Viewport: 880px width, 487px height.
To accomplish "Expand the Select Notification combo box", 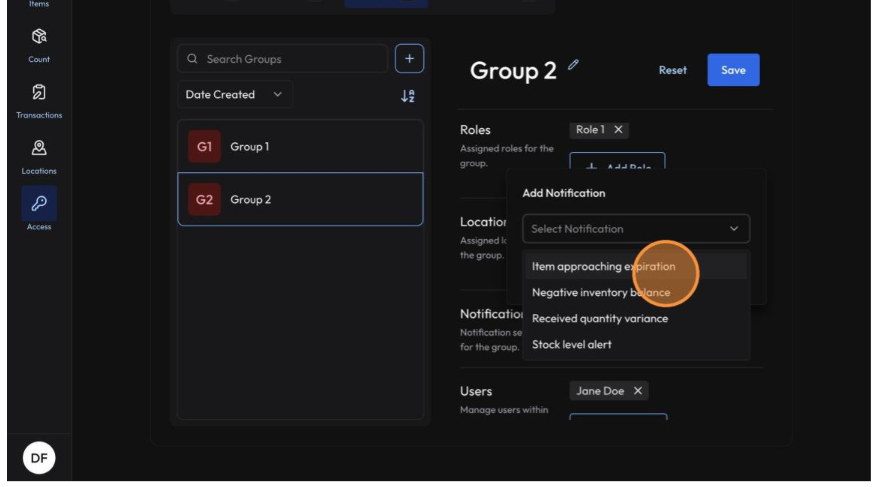I will [x=636, y=229].
